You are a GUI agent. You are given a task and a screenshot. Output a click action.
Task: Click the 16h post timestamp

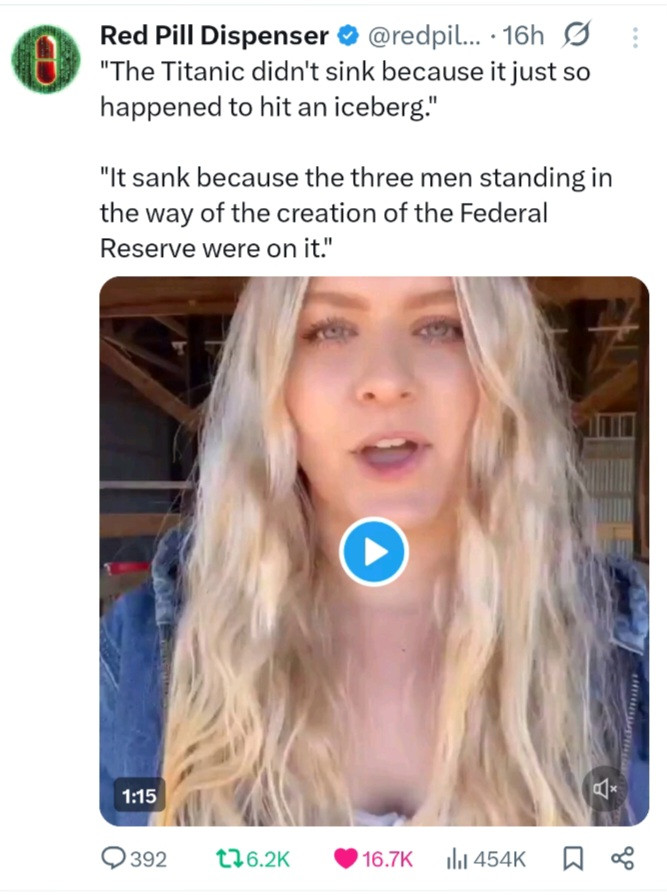tap(524, 37)
